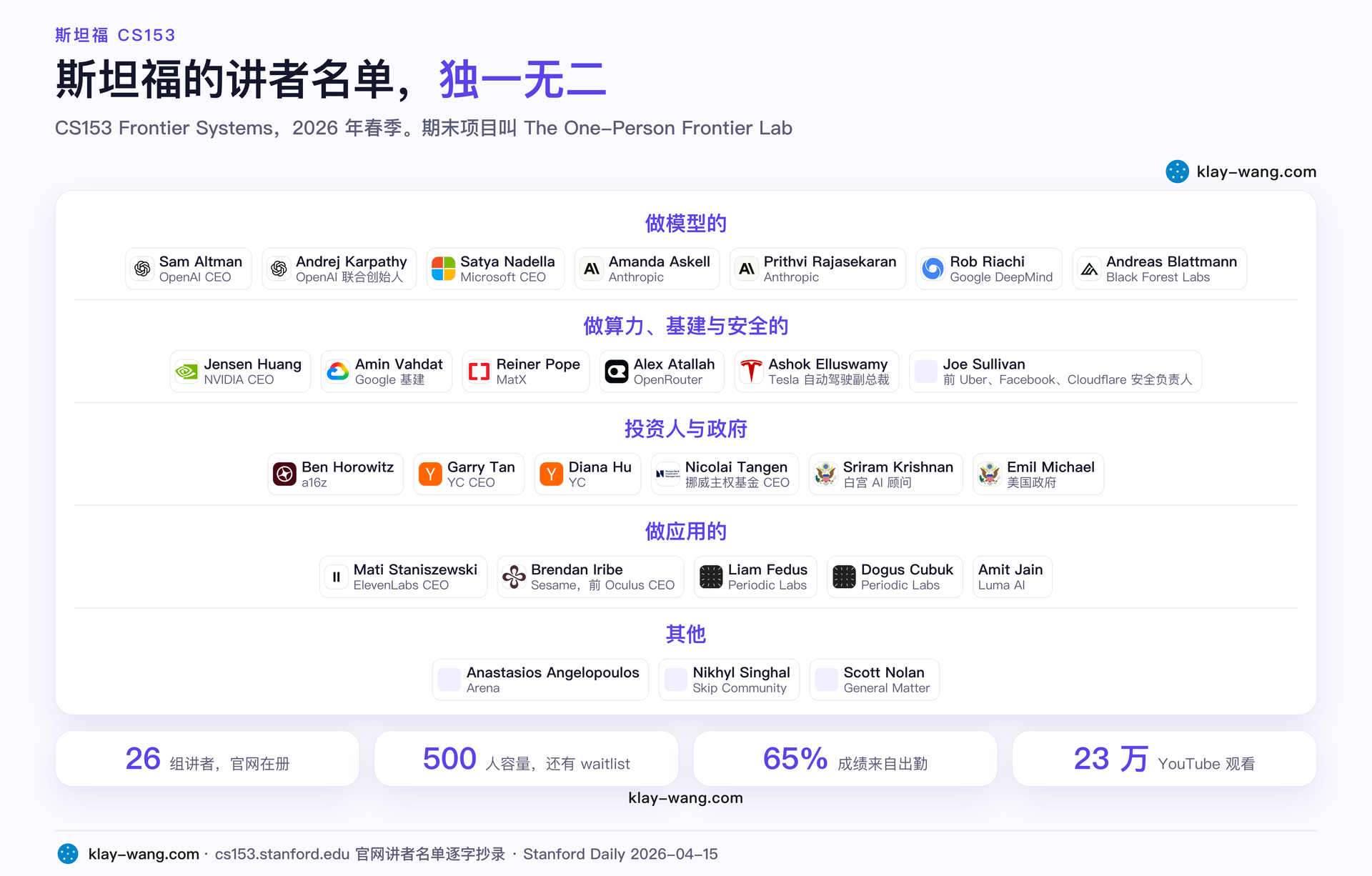This screenshot has width=1372, height=876.
Task: Select the Amit Jain Luma AI card
Action: (1012, 577)
